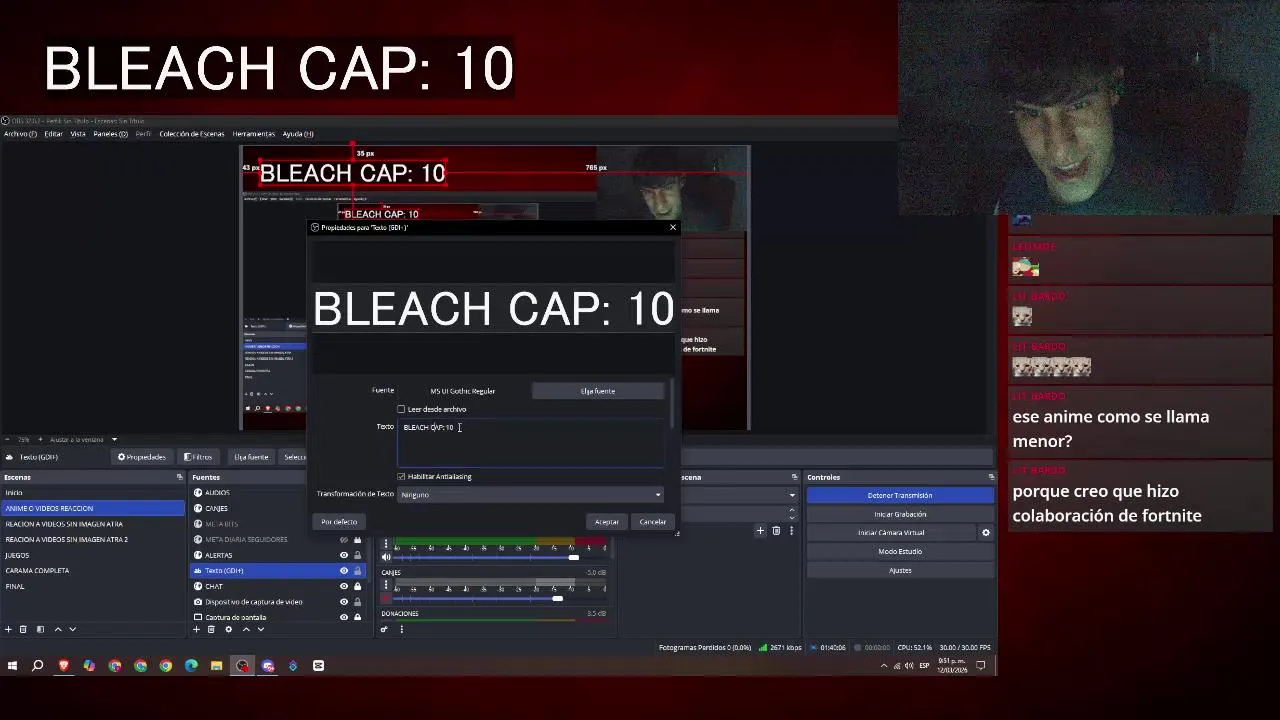Image resolution: width=1280 pixels, height=720 pixels.
Task: Open Vista menu
Action: point(78,134)
